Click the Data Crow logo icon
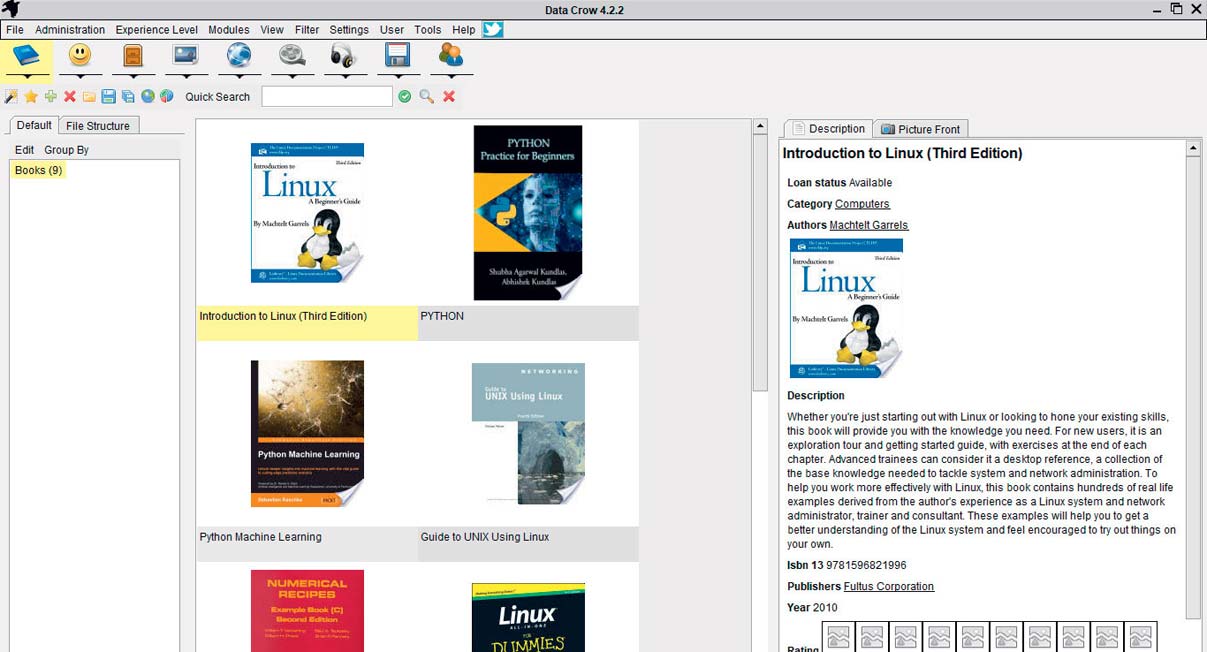The width and height of the screenshot is (1207, 652). coord(11,9)
